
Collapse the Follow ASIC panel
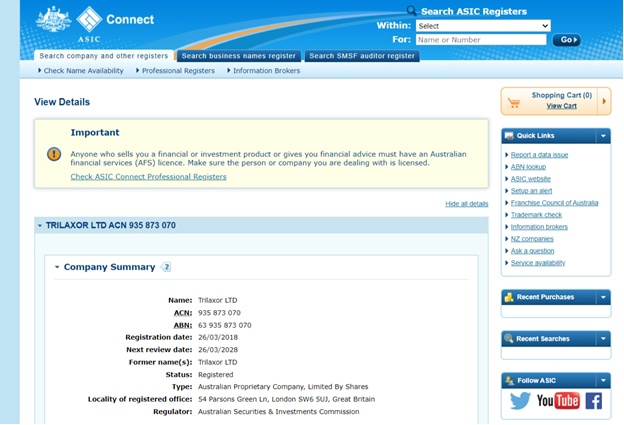click(x=603, y=380)
